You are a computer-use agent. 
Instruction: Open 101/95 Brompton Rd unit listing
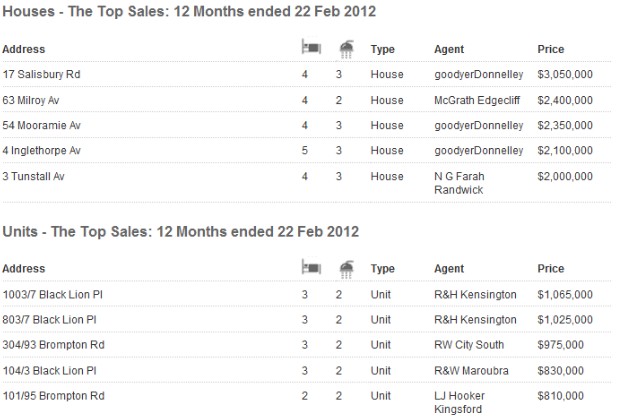pyautogui.click(x=53, y=396)
